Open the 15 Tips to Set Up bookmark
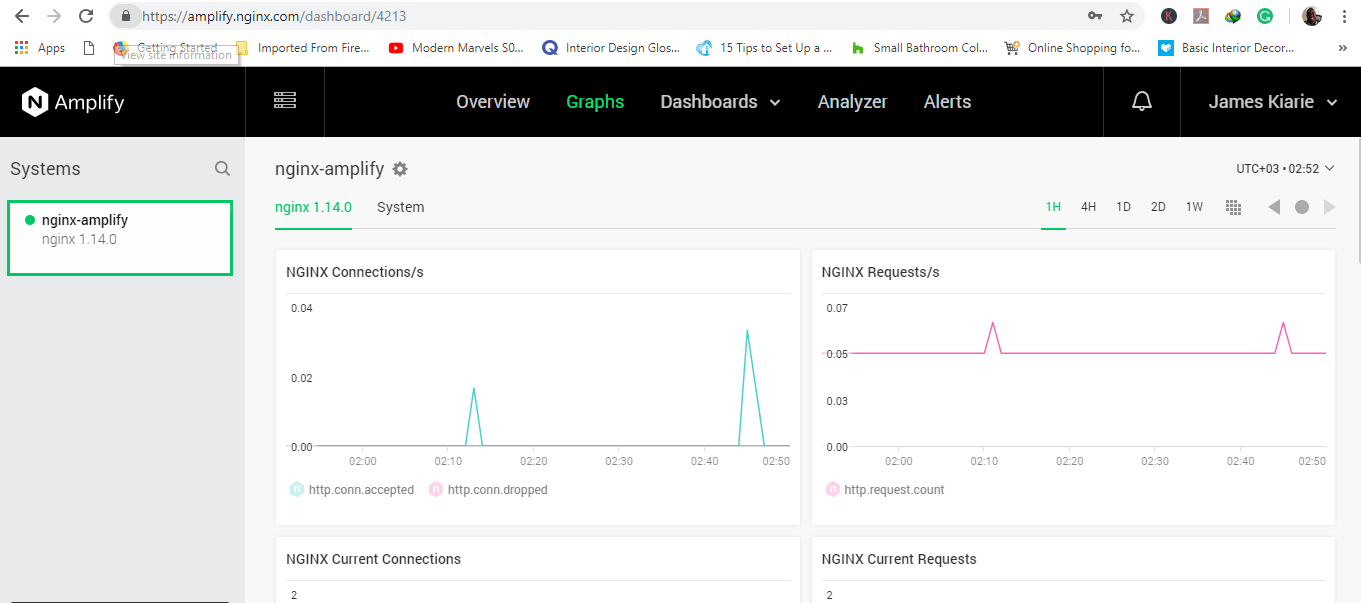This screenshot has width=1361, height=603. [765, 48]
